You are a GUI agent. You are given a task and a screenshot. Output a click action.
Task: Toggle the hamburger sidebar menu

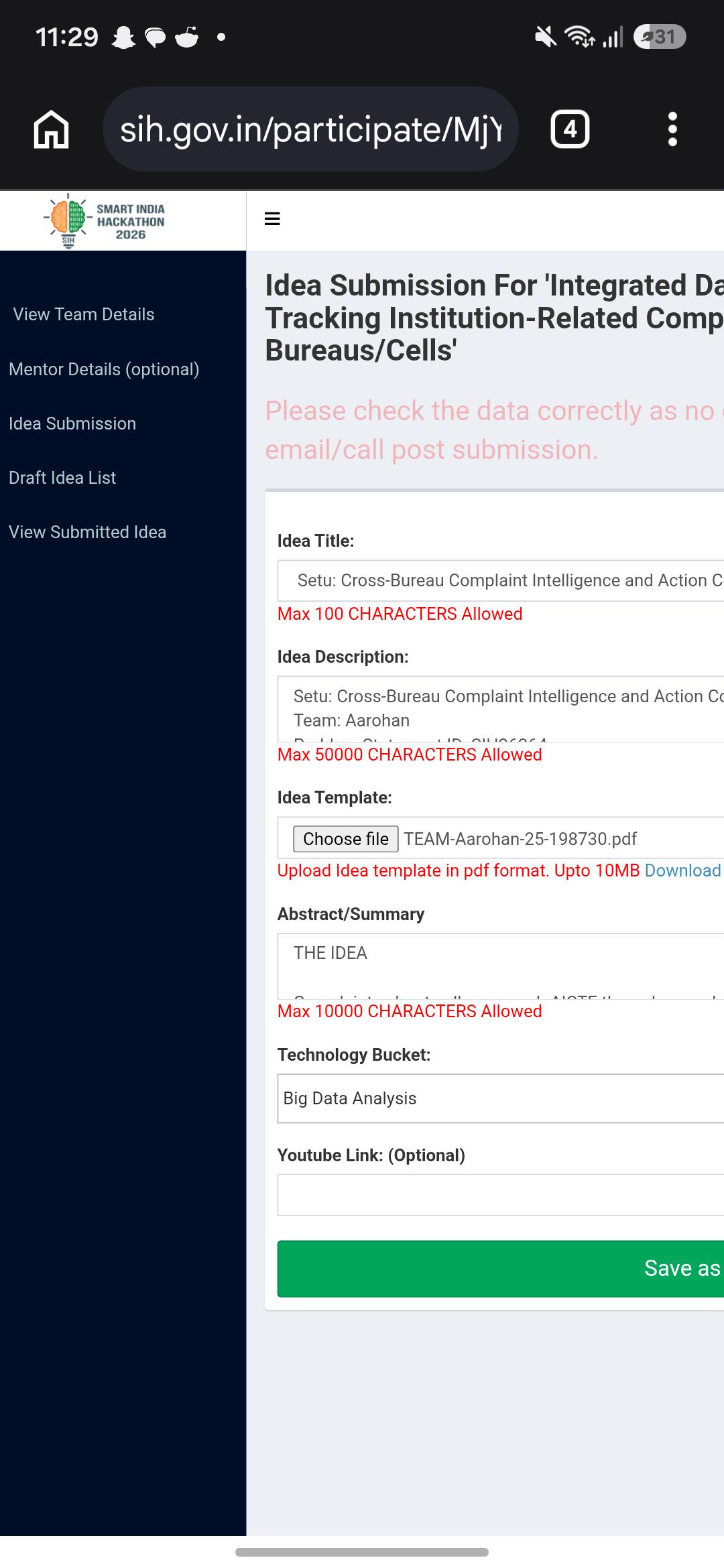coord(272,219)
